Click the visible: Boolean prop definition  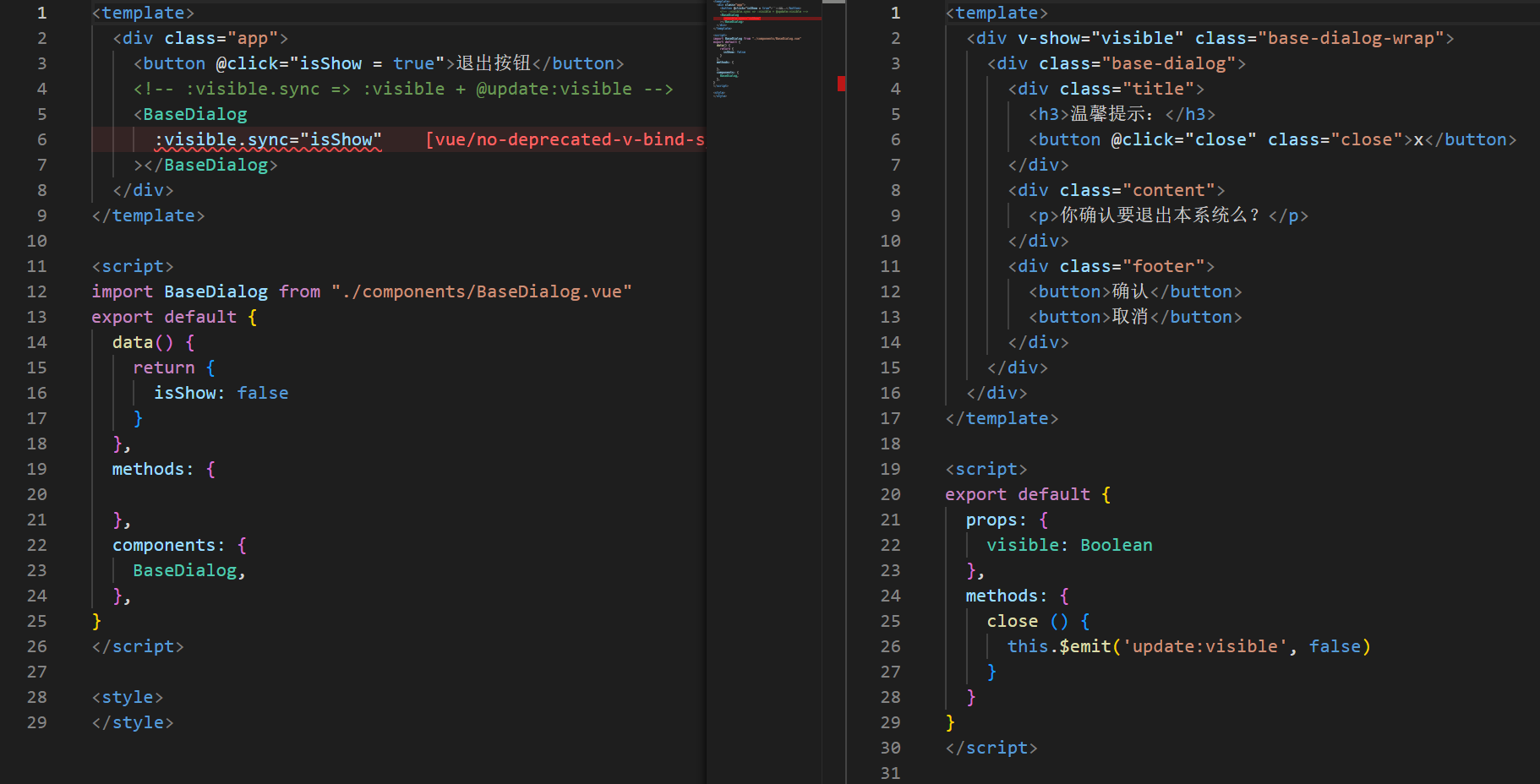tap(1070, 545)
